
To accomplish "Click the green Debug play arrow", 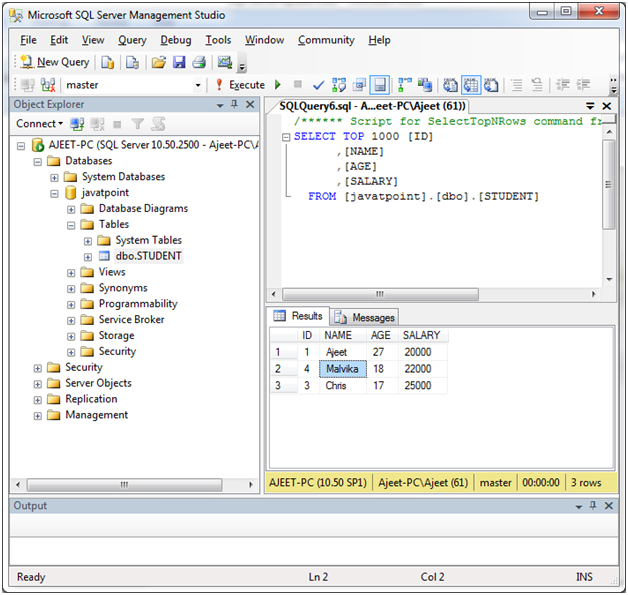I will tap(278, 85).
